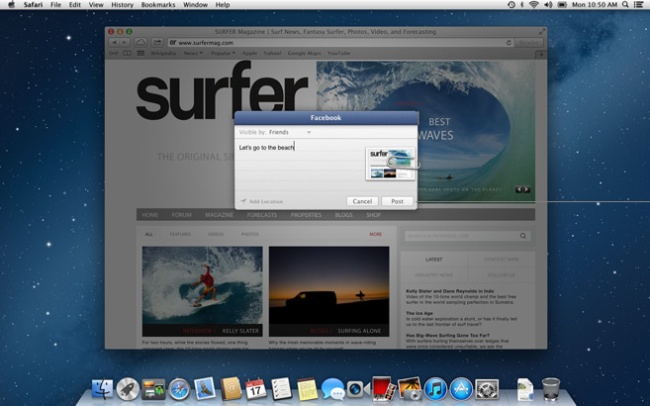
Task: Open Finder from the dock
Action: pos(102,389)
